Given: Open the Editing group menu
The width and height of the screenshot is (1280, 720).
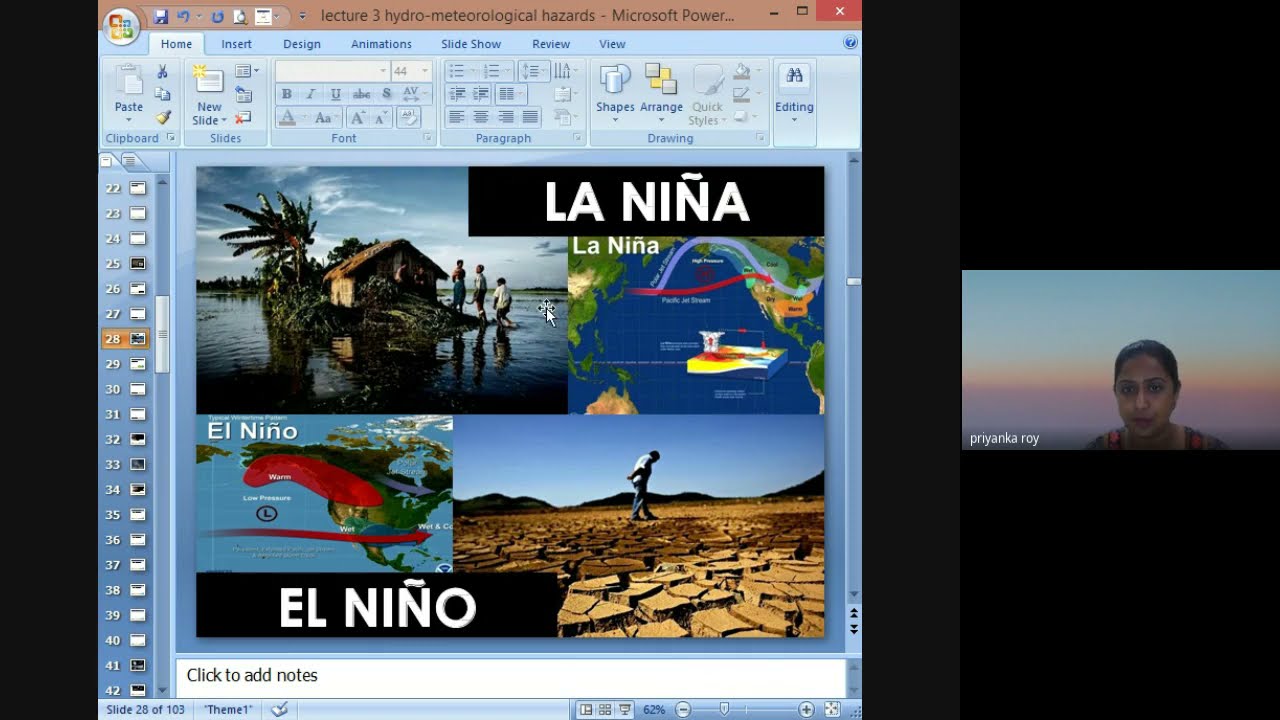Looking at the screenshot, I should pyautogui.click(x=794, y=94).
